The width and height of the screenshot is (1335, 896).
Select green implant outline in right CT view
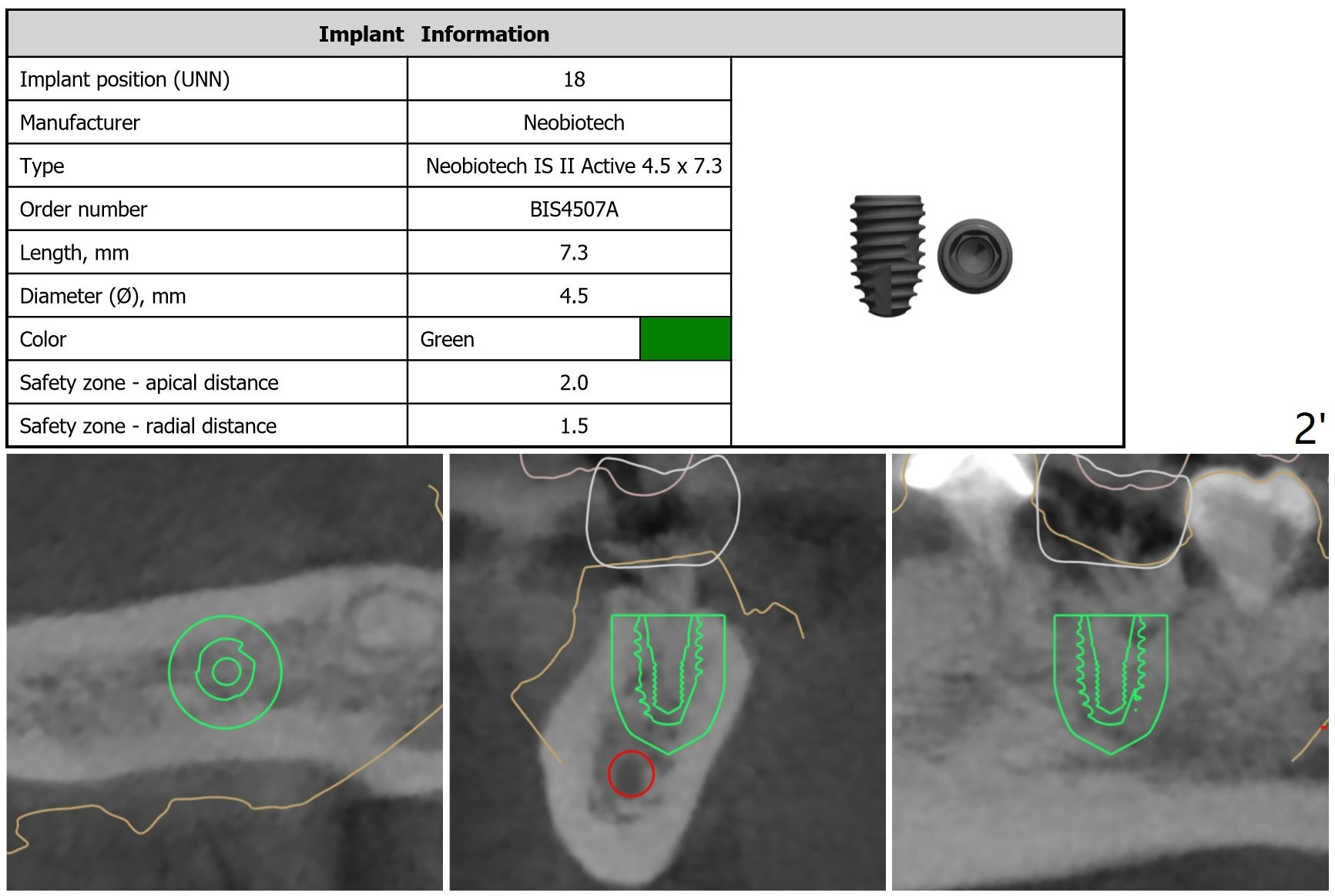[1110, 670]
